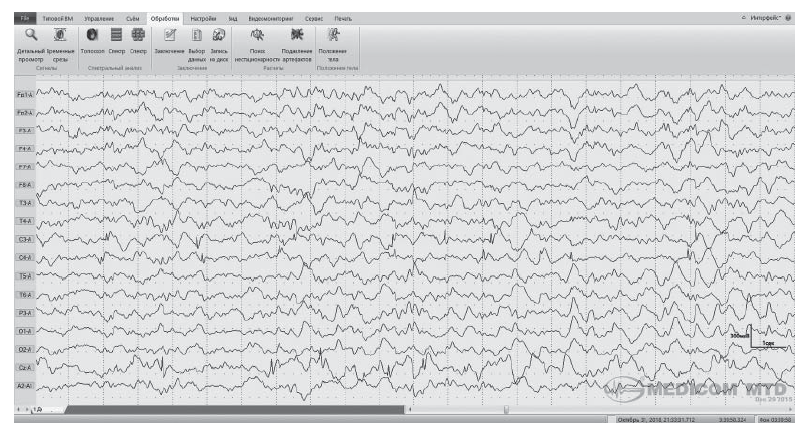Open the Положение тела tool

pos(334,35)
